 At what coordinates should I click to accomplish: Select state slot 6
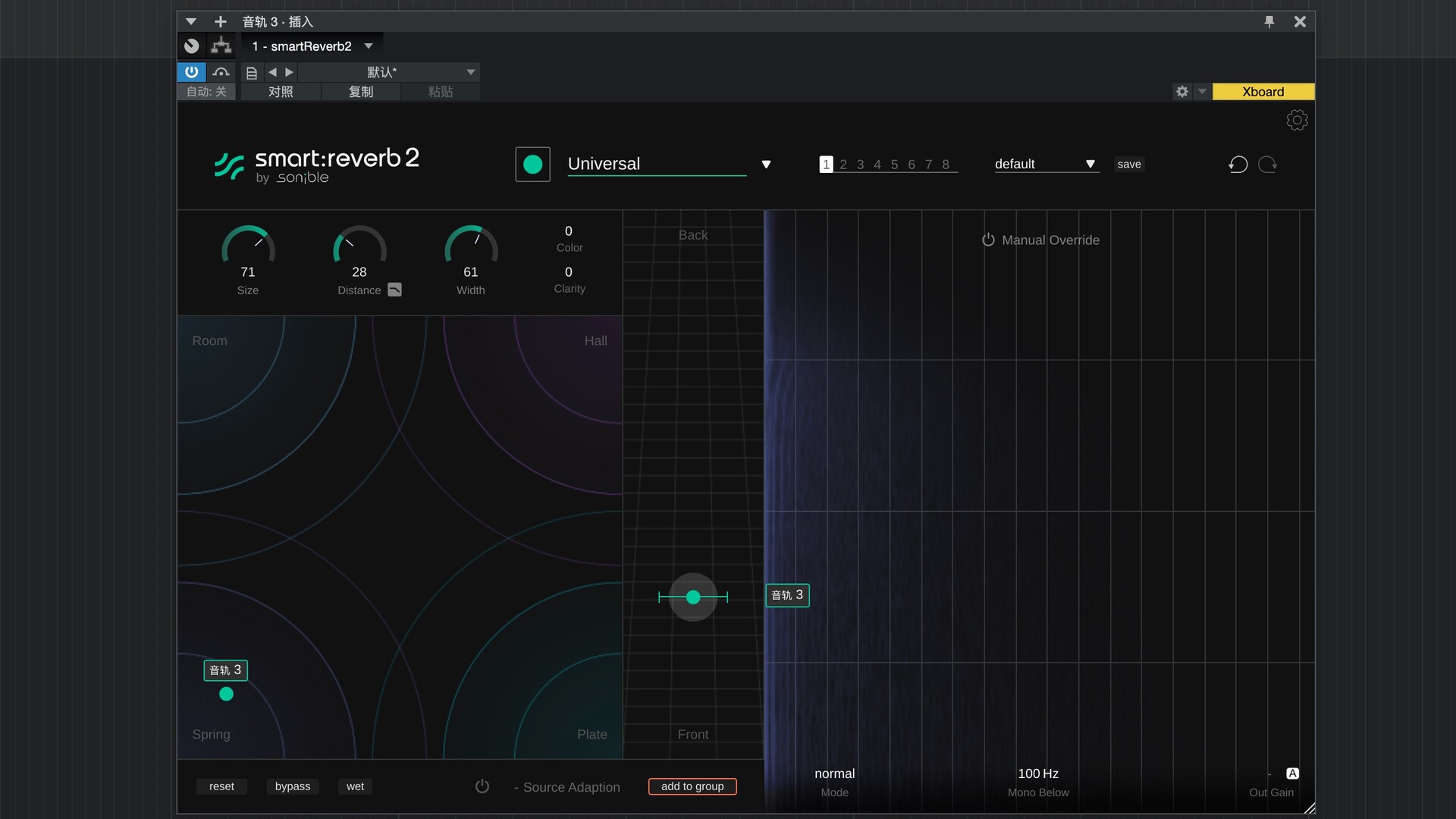pyautogui.click(x=912, y=165)
